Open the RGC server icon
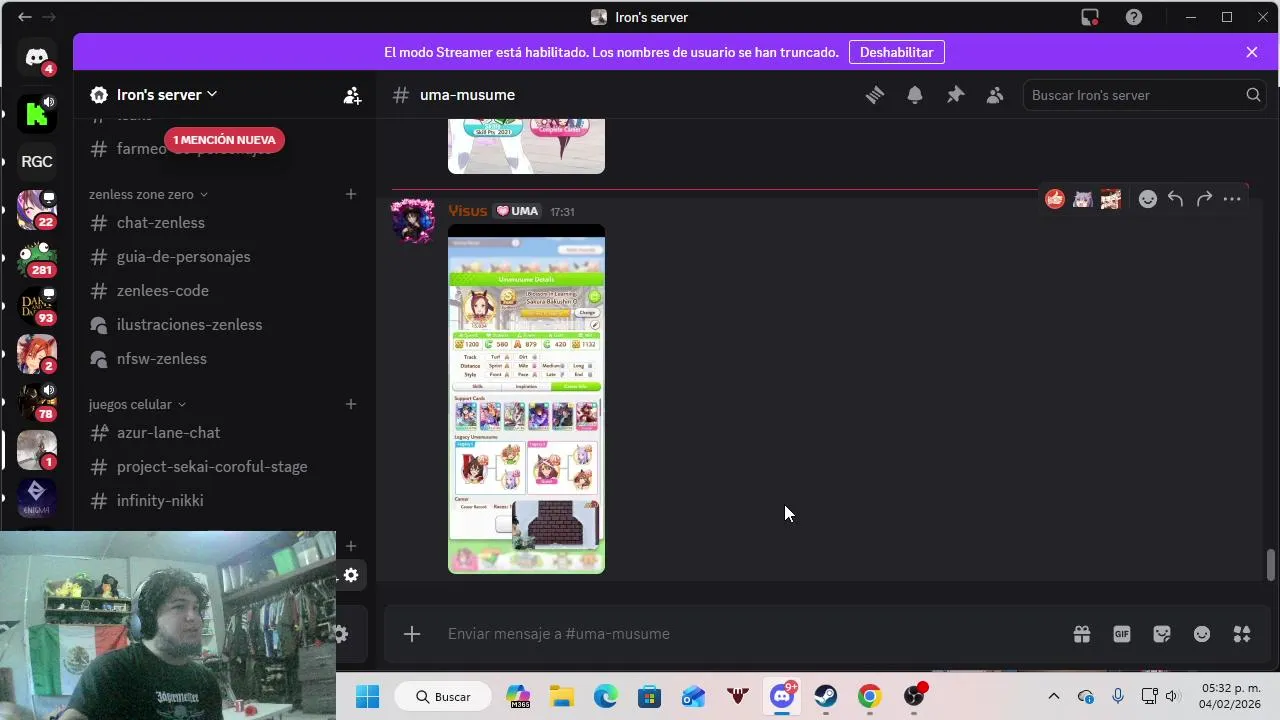Viewport: 1280px width, 720px height. 37,161
